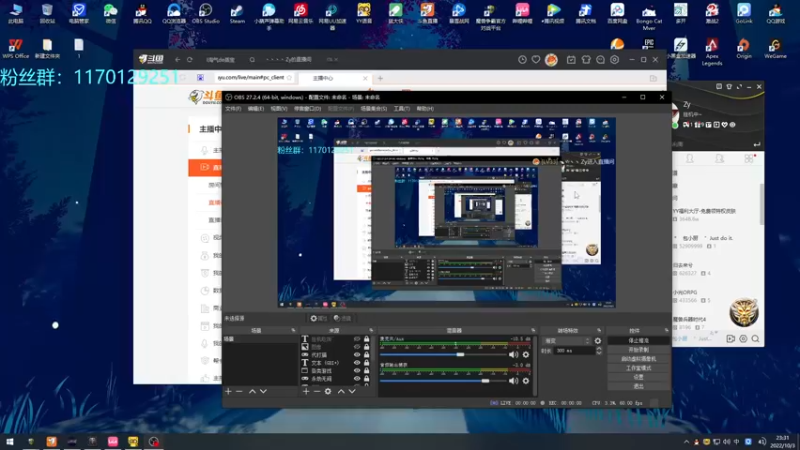The image size is (800, 450).
Task: Open the 渐变 transition type dropdown
Action: pyautogui.click(x=567, y=341)
